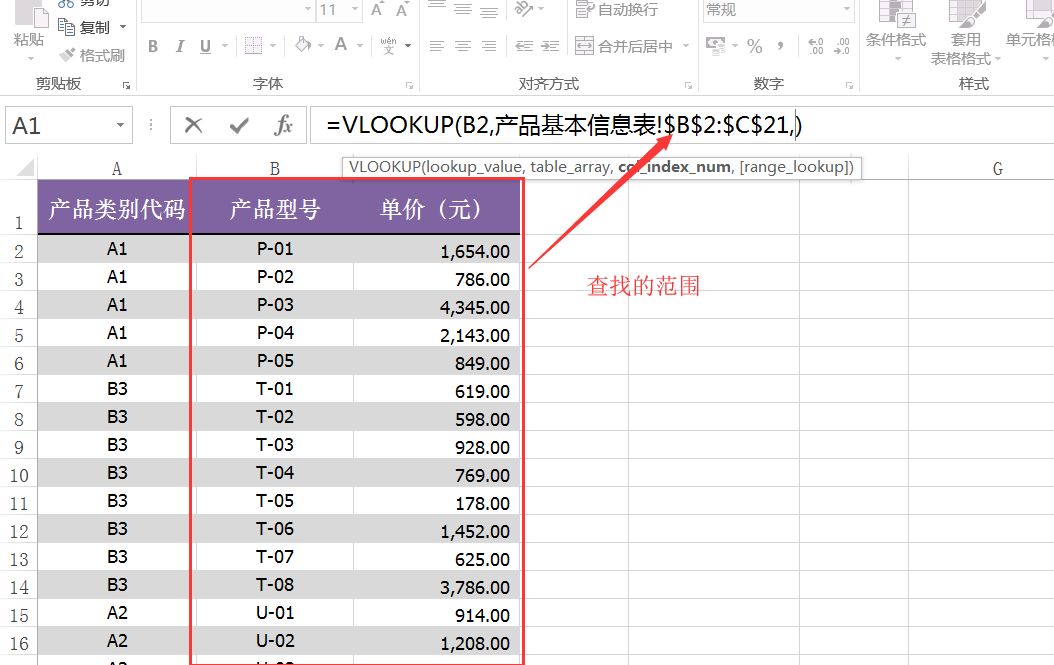
Task: Click cell containing U-01
Action: pyautogui.click(x=274, y=613)
